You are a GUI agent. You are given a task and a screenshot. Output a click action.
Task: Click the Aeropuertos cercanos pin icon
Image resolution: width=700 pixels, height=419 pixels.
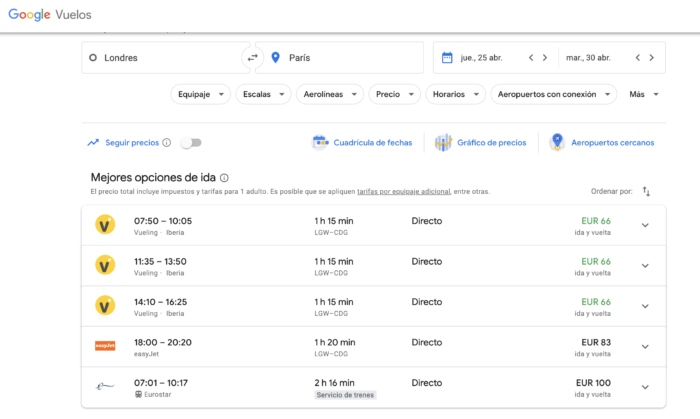pyautogui.click(x=557, y=142)
